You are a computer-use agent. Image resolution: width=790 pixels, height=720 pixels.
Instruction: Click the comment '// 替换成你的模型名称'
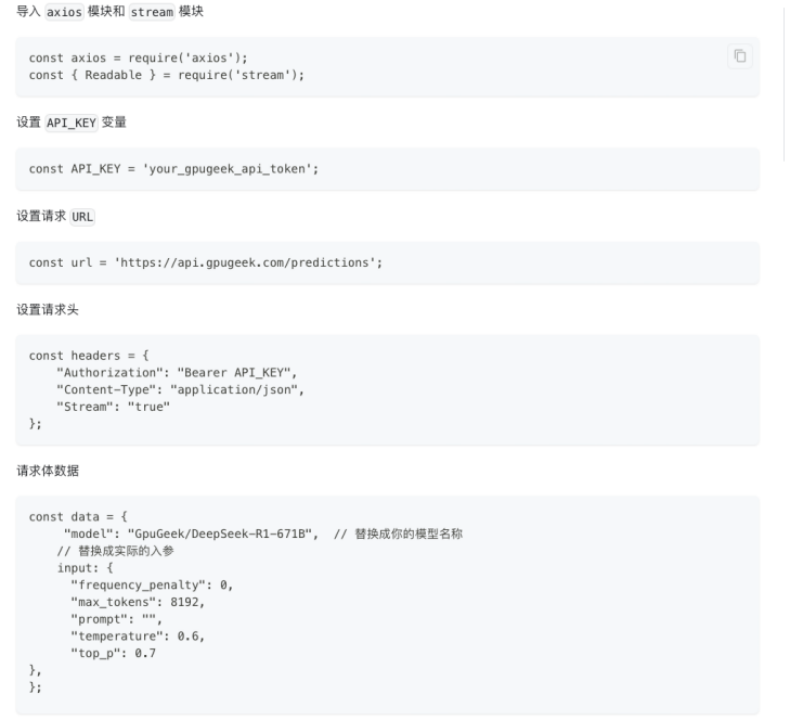[398, 534]
